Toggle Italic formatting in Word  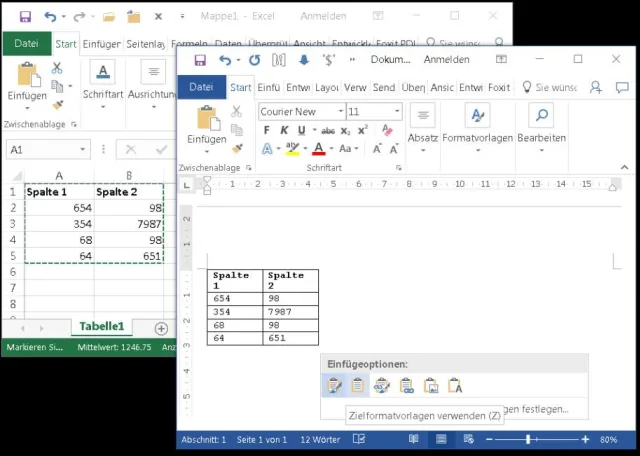coord(284,130)
